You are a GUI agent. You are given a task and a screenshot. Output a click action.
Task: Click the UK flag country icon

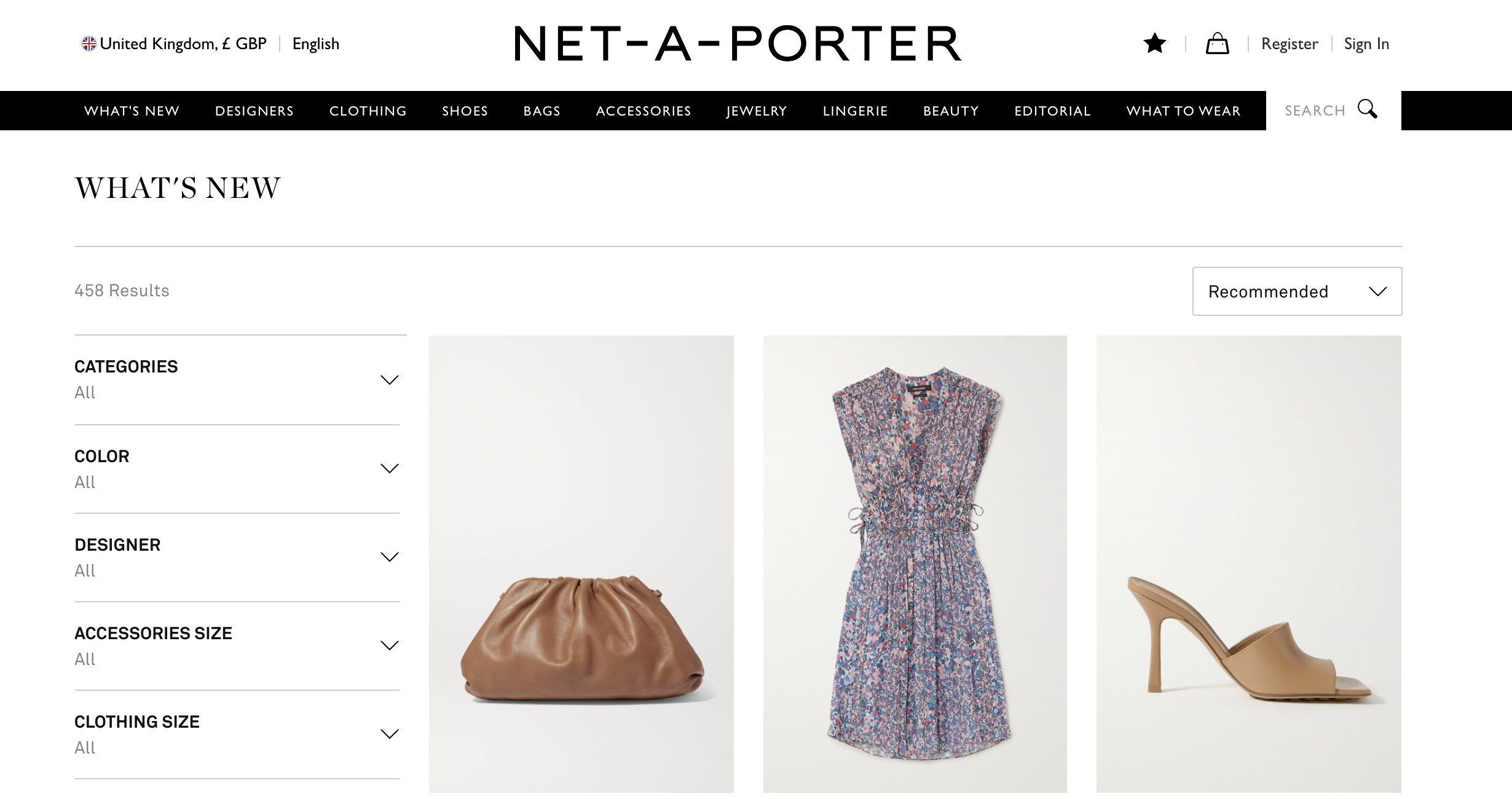tap(89, 44)
